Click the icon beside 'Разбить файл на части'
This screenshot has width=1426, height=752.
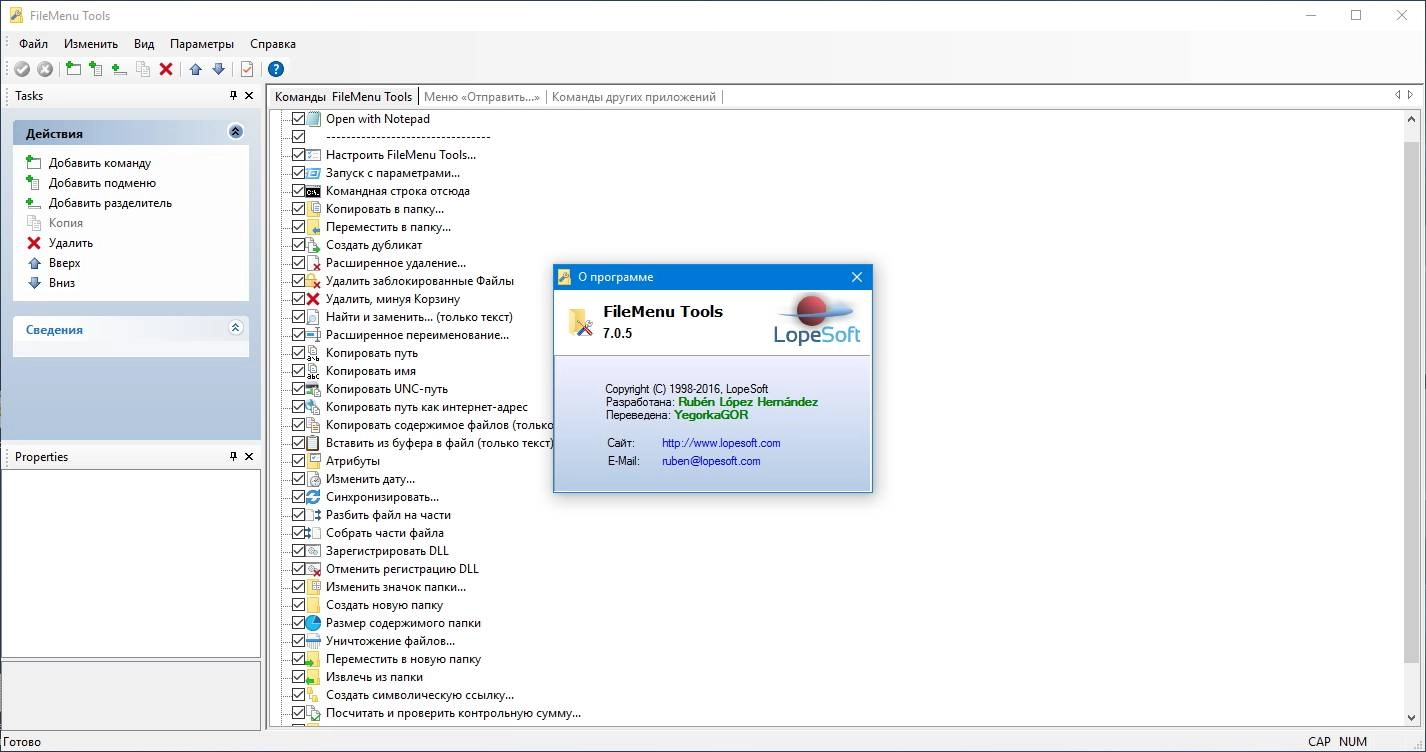pos(314,515)
